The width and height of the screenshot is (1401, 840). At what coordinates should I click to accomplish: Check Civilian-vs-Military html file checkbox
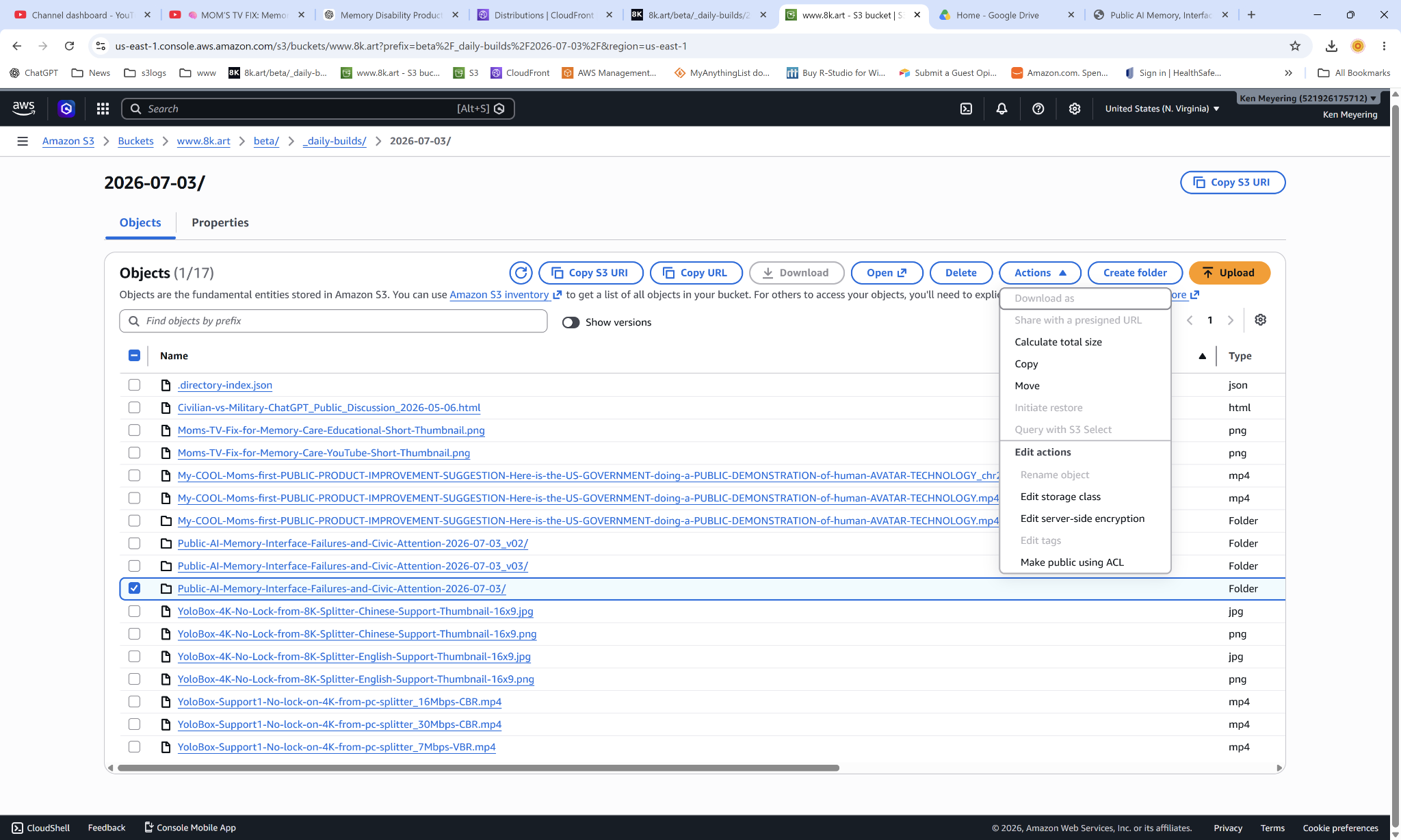point(134,408)
